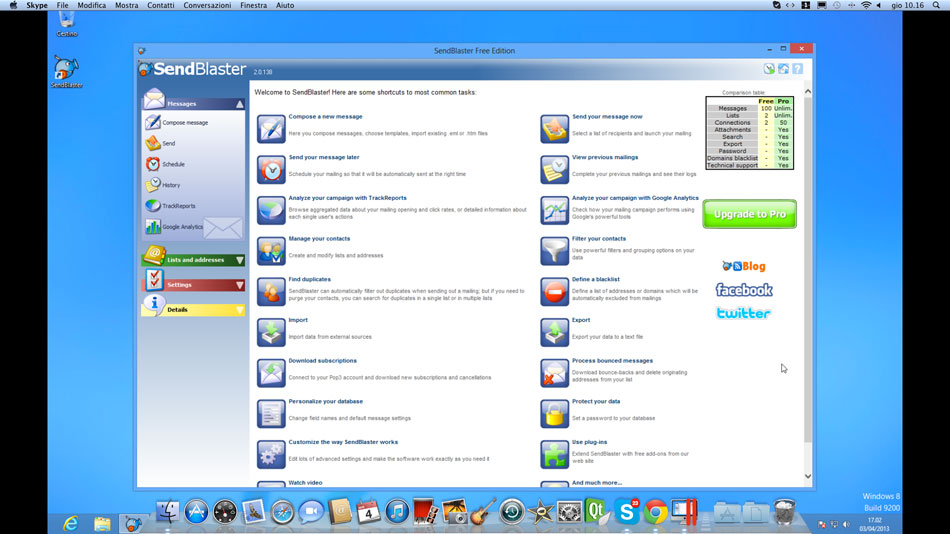Collapse the Messages panel section
Screen dimensions: 950x534
(x=240, y=104)
